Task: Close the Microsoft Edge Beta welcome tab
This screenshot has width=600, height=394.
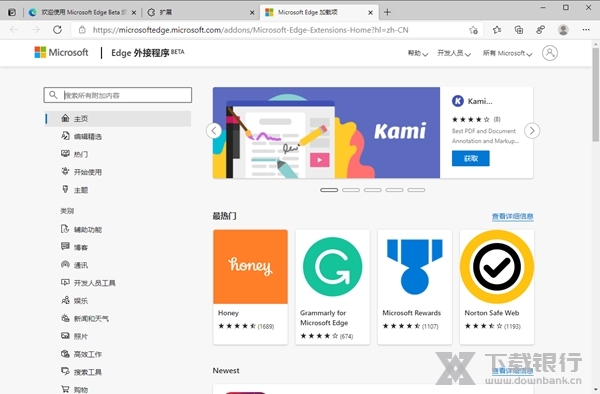Action: [x=134, y=13]
